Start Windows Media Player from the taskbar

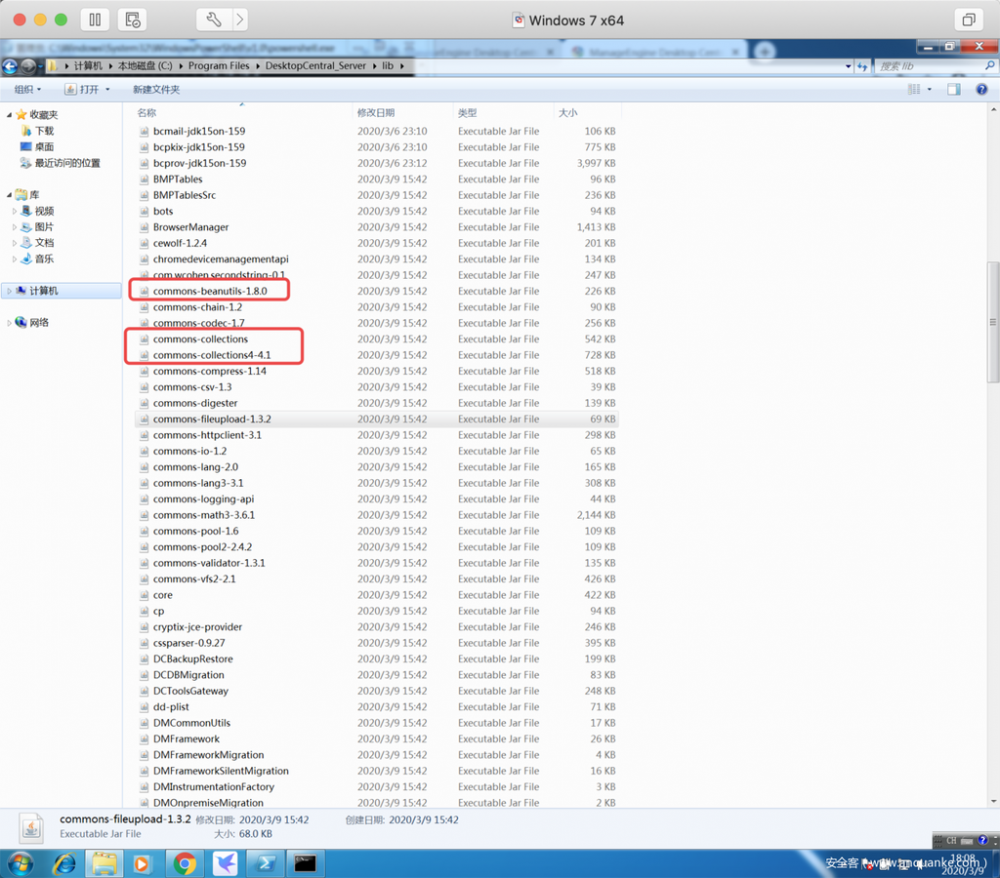(x=143, y=862)
